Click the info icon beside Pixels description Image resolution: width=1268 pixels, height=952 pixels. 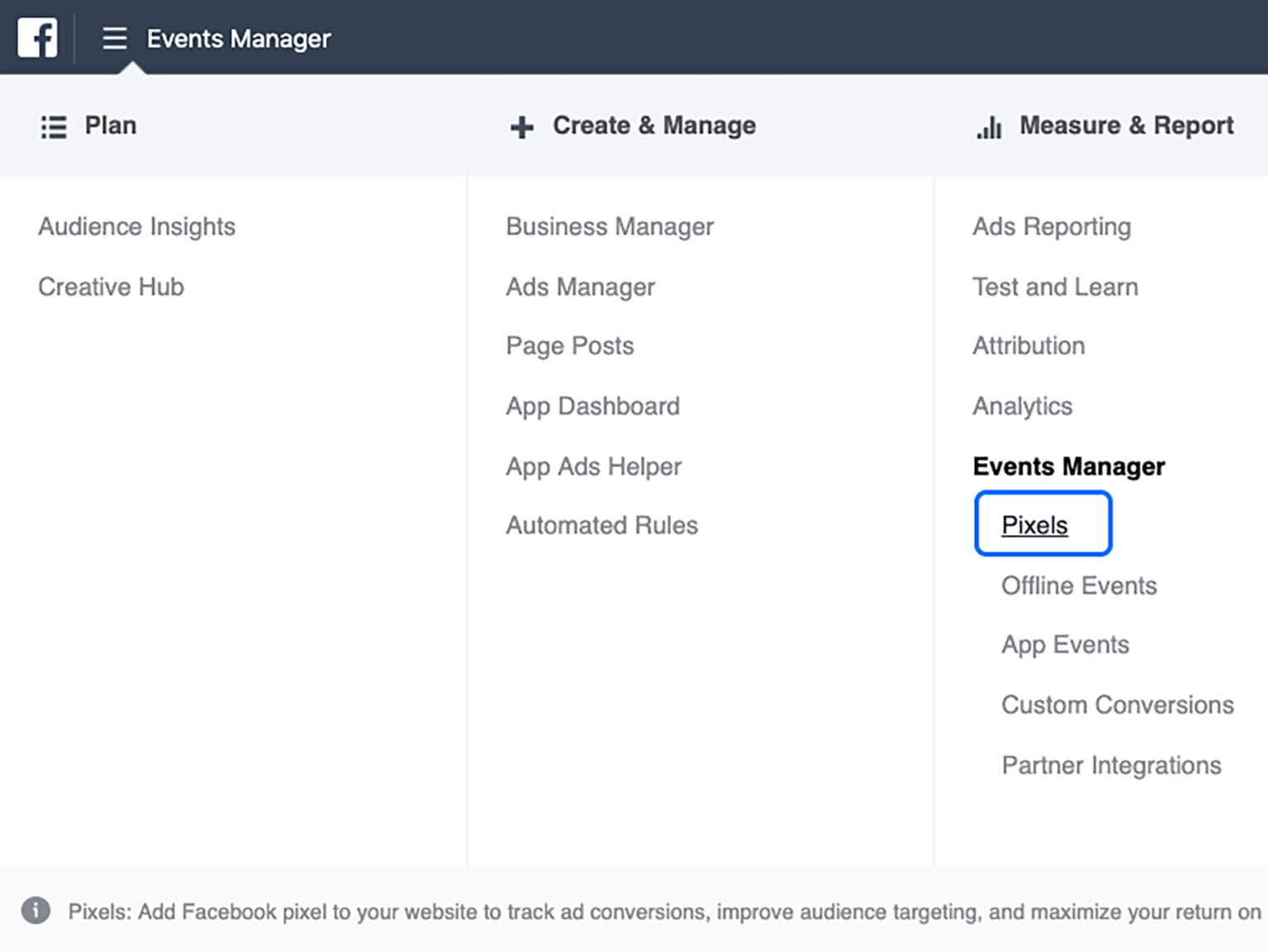pyautogui.click(x=35, y=911)
